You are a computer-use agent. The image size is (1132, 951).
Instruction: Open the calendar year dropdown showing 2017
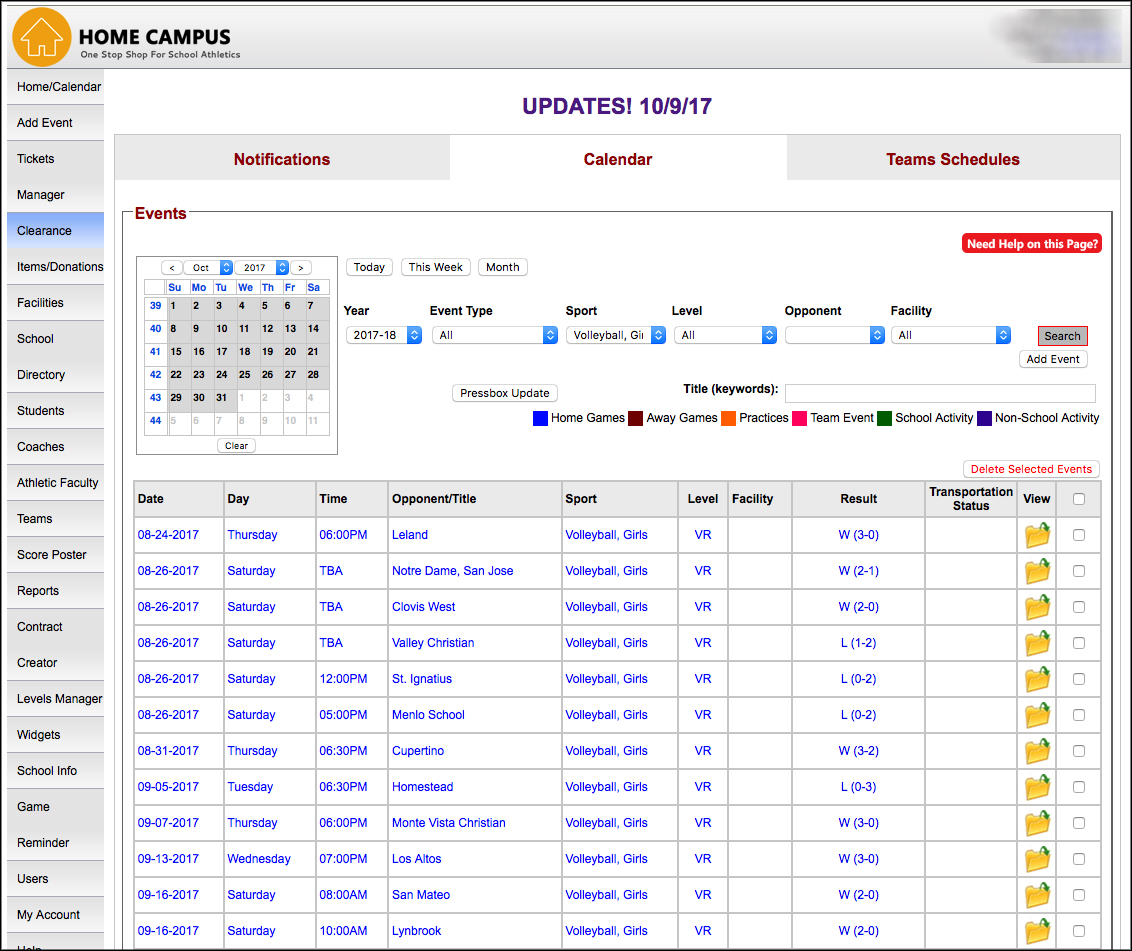pos(261,268)
